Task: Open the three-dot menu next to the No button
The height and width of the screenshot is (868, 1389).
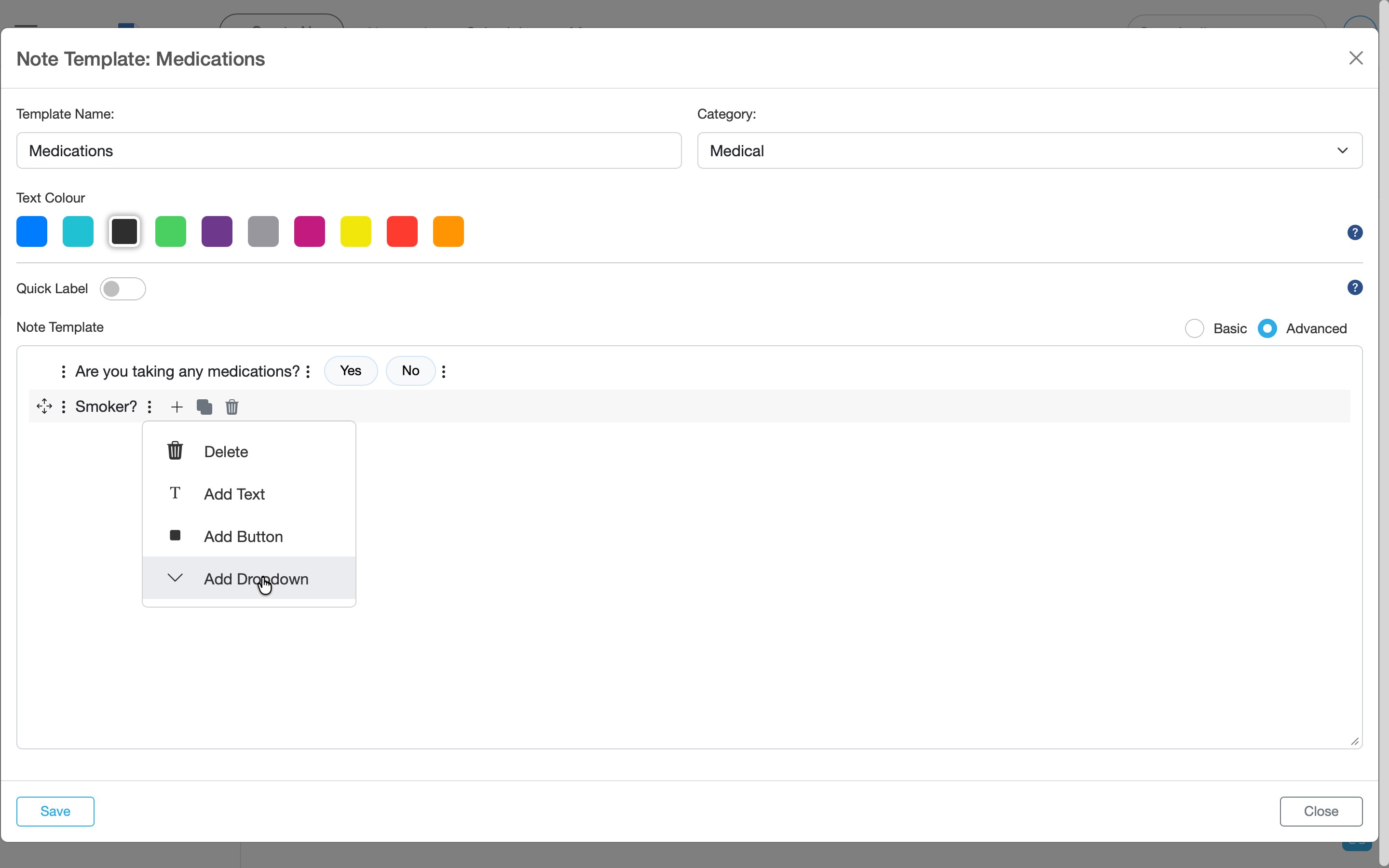Action: pyautogui.click(x=444, y=371)
